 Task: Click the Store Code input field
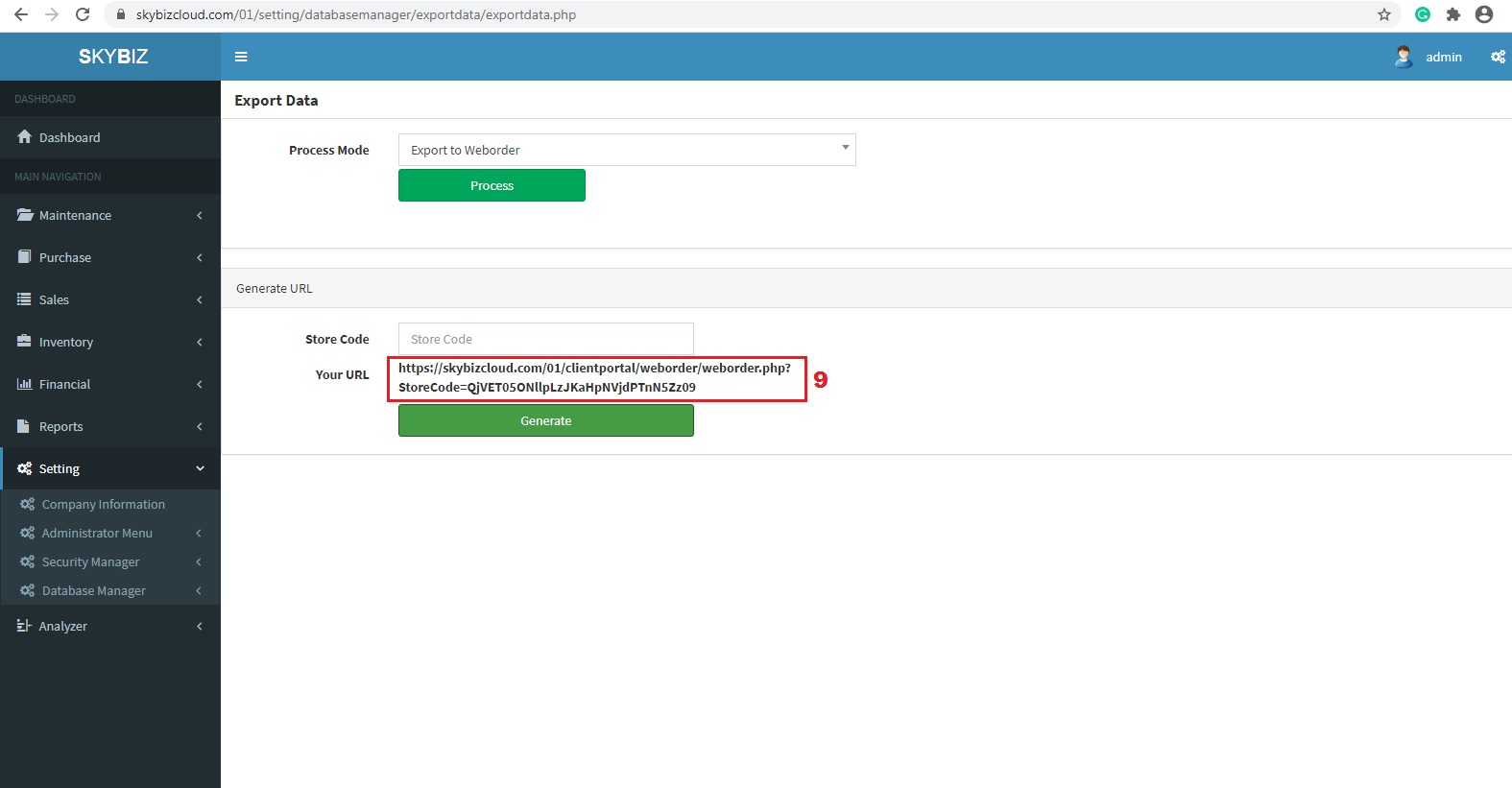click(x=545, y=339)
